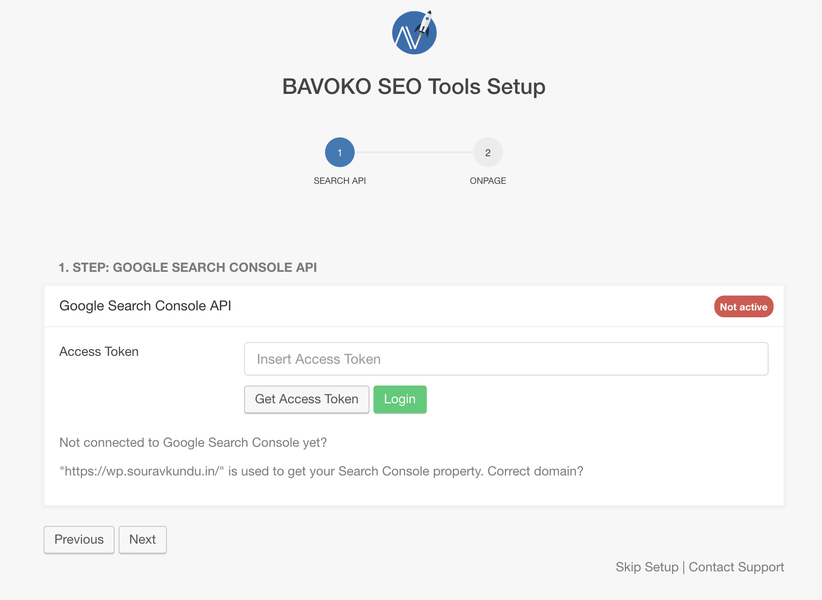Click the Access Token label
Screen dimensions: 822x600
[x=99, y=352]
